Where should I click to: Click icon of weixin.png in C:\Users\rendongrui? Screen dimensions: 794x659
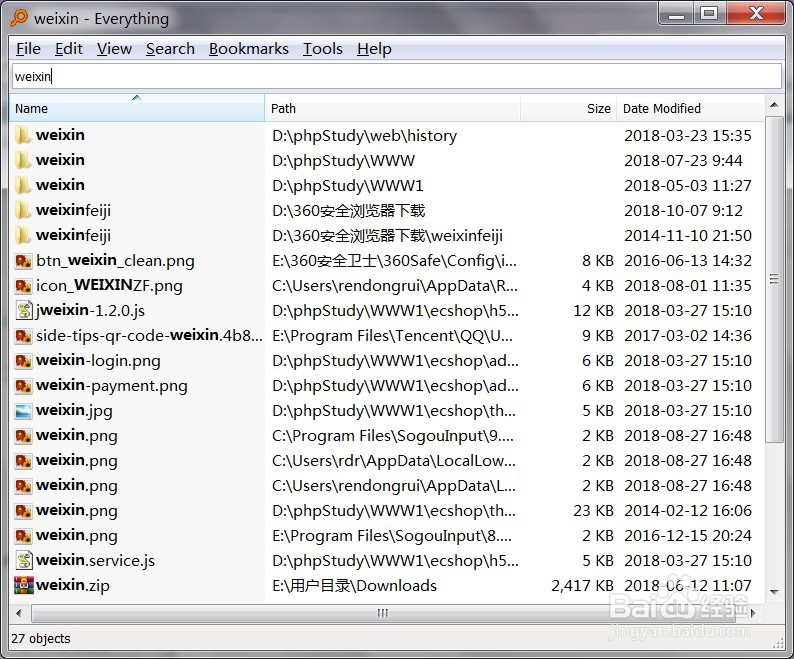(23, 485)
